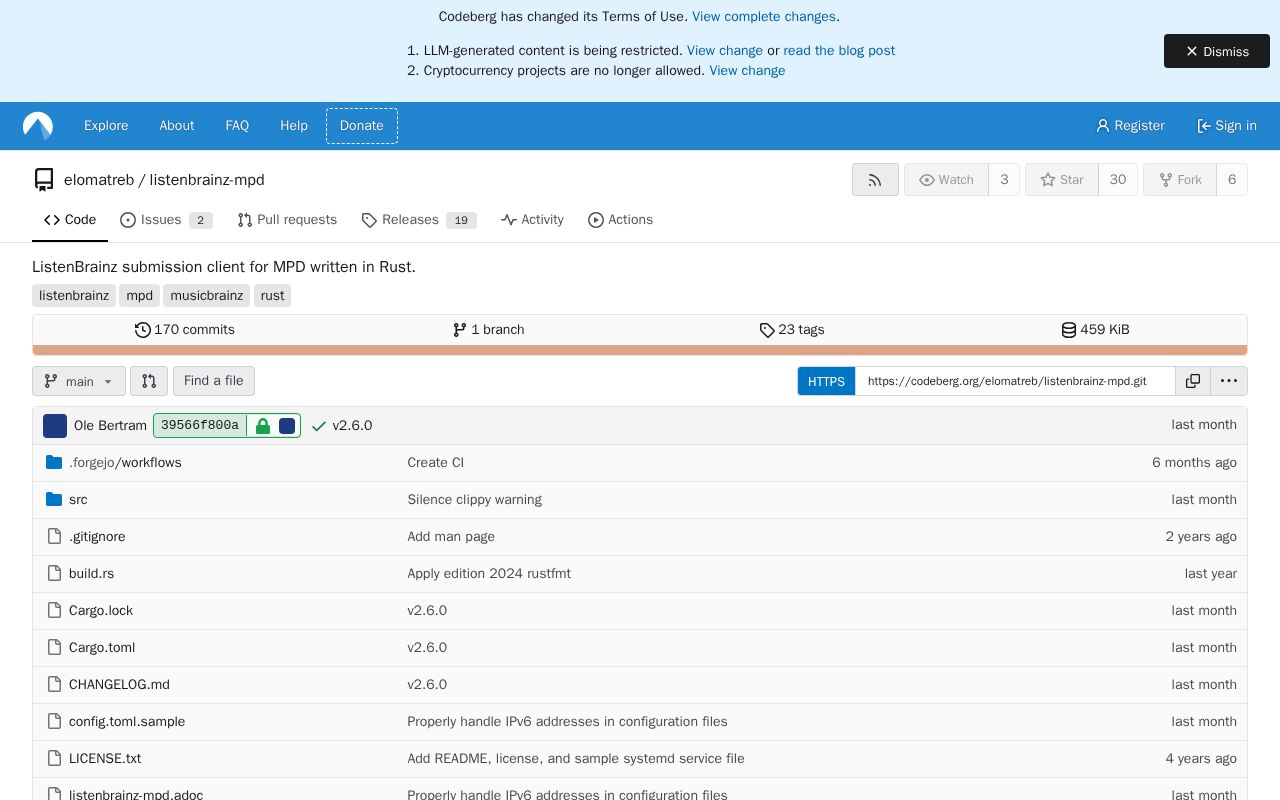The width and height of the screenshot is (1280, 800).
Task: Click Ole Bertram's avatar
Action: [x=55, y=426]
